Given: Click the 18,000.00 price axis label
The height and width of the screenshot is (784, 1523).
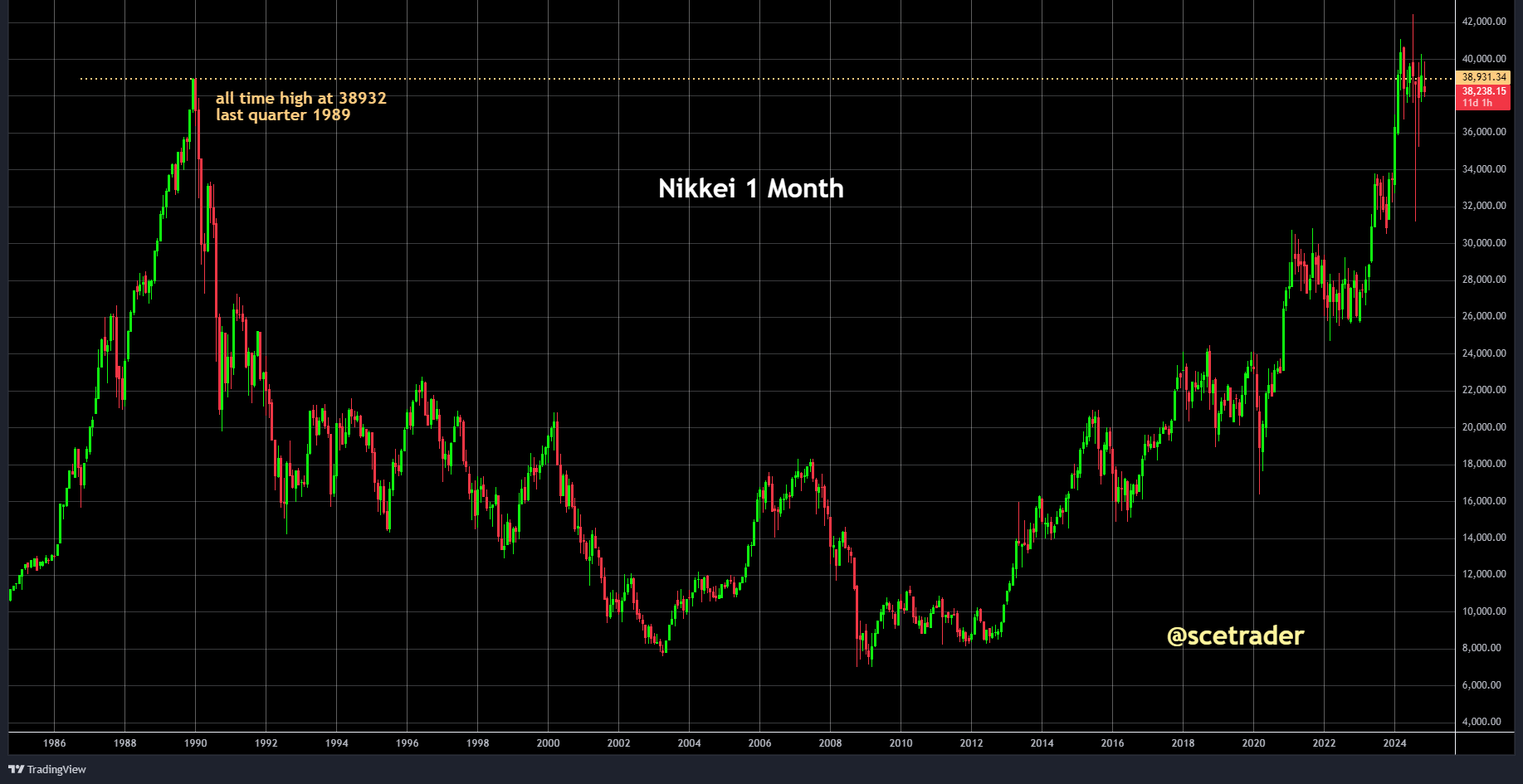Looking at the screenshot, I should (x=1484, y=464).
